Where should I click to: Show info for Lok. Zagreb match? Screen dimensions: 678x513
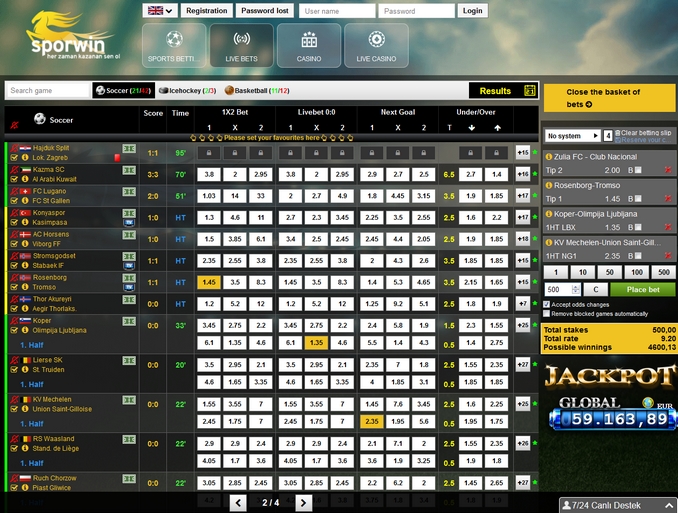pyautogui.click(x=25, y=157)
